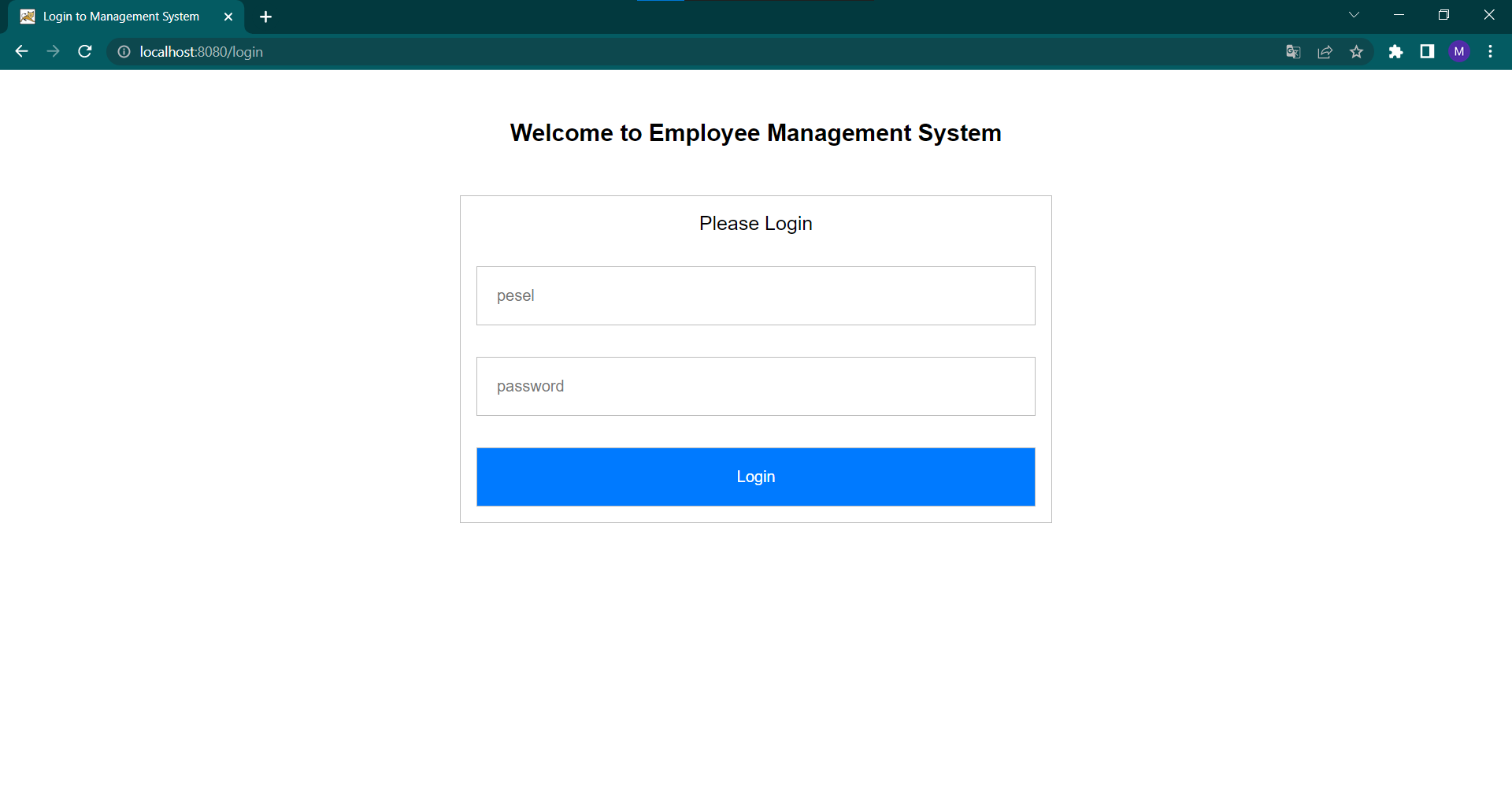
Task: View site information for localhost
Action: (124, 52)
